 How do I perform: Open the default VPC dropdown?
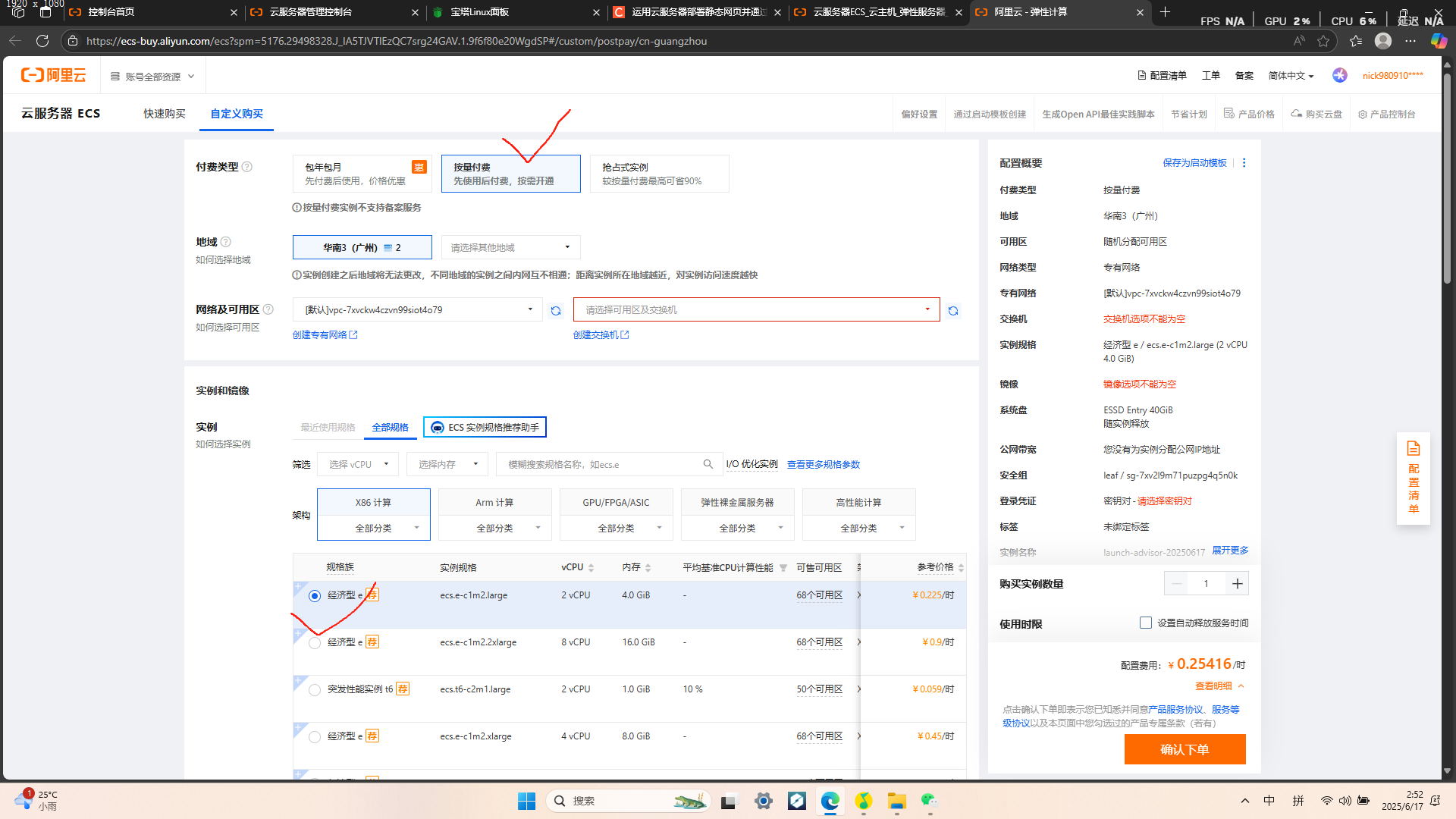(x=418, y=309)
